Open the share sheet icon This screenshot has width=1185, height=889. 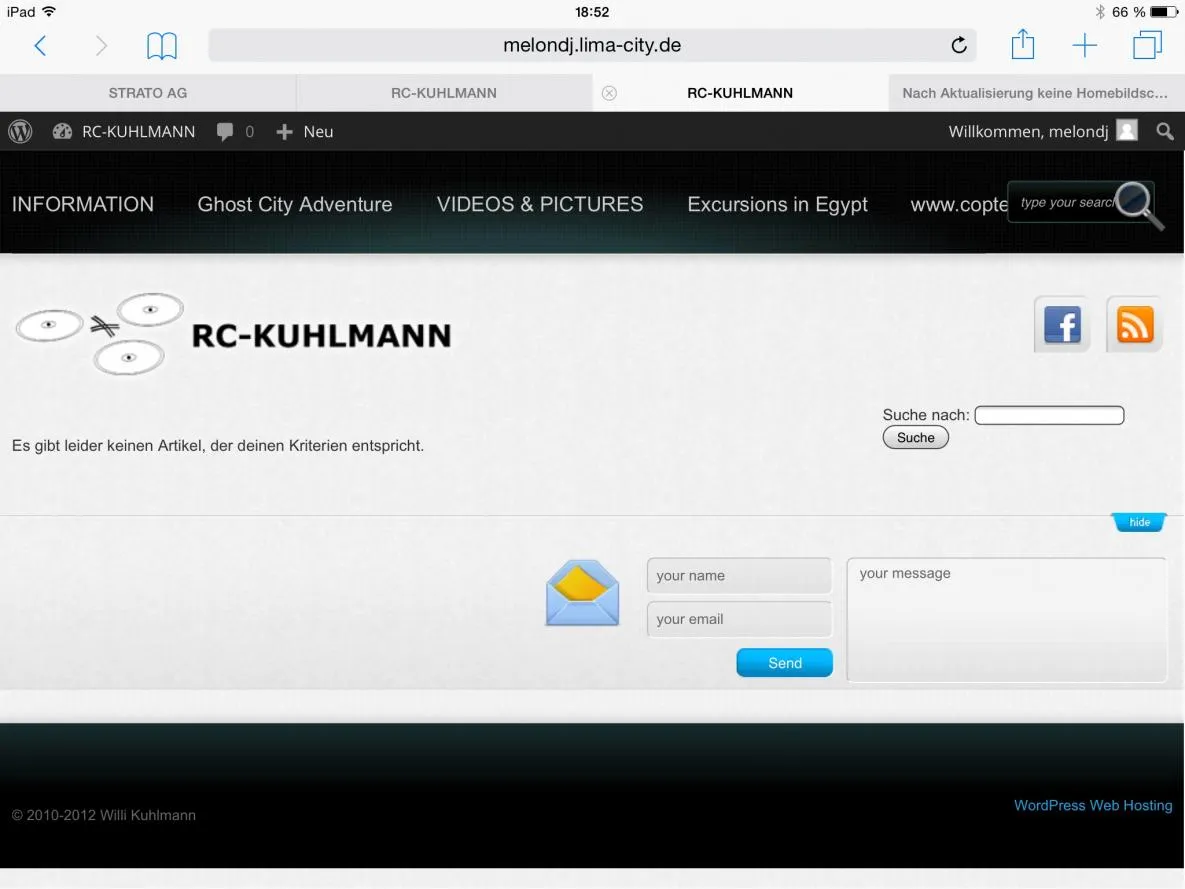click(x=1023, y=44)
